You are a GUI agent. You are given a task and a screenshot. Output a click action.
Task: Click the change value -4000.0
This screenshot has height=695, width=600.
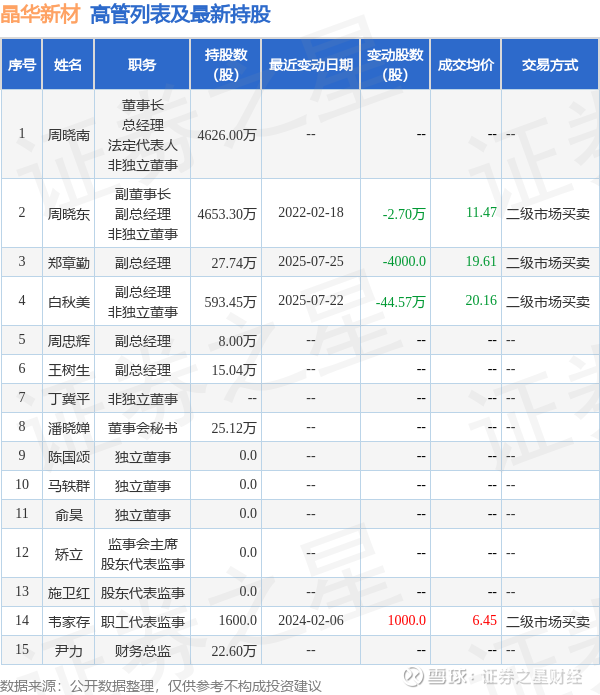pos(404,261)
